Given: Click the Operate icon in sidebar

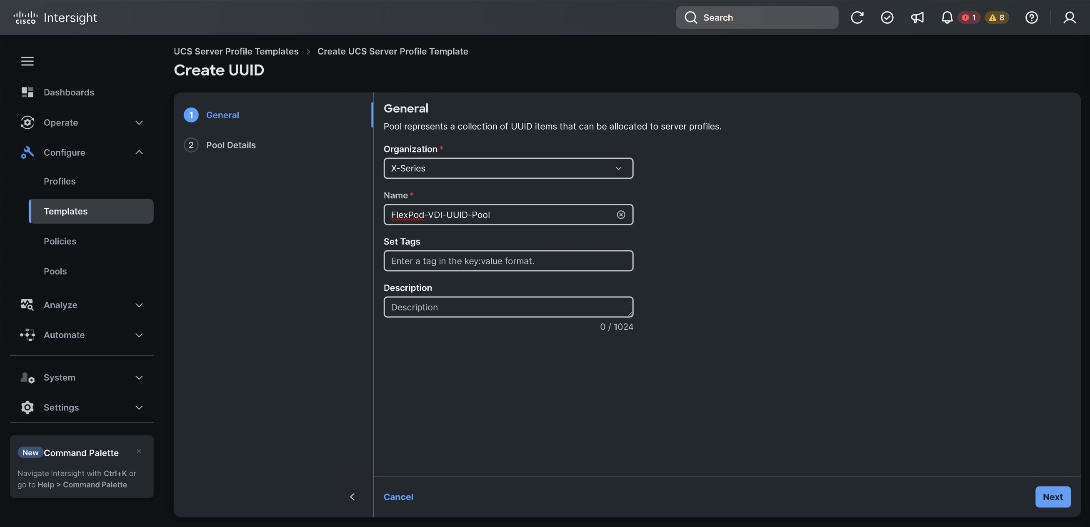Looking at the screenshot, I should point(27,122).
